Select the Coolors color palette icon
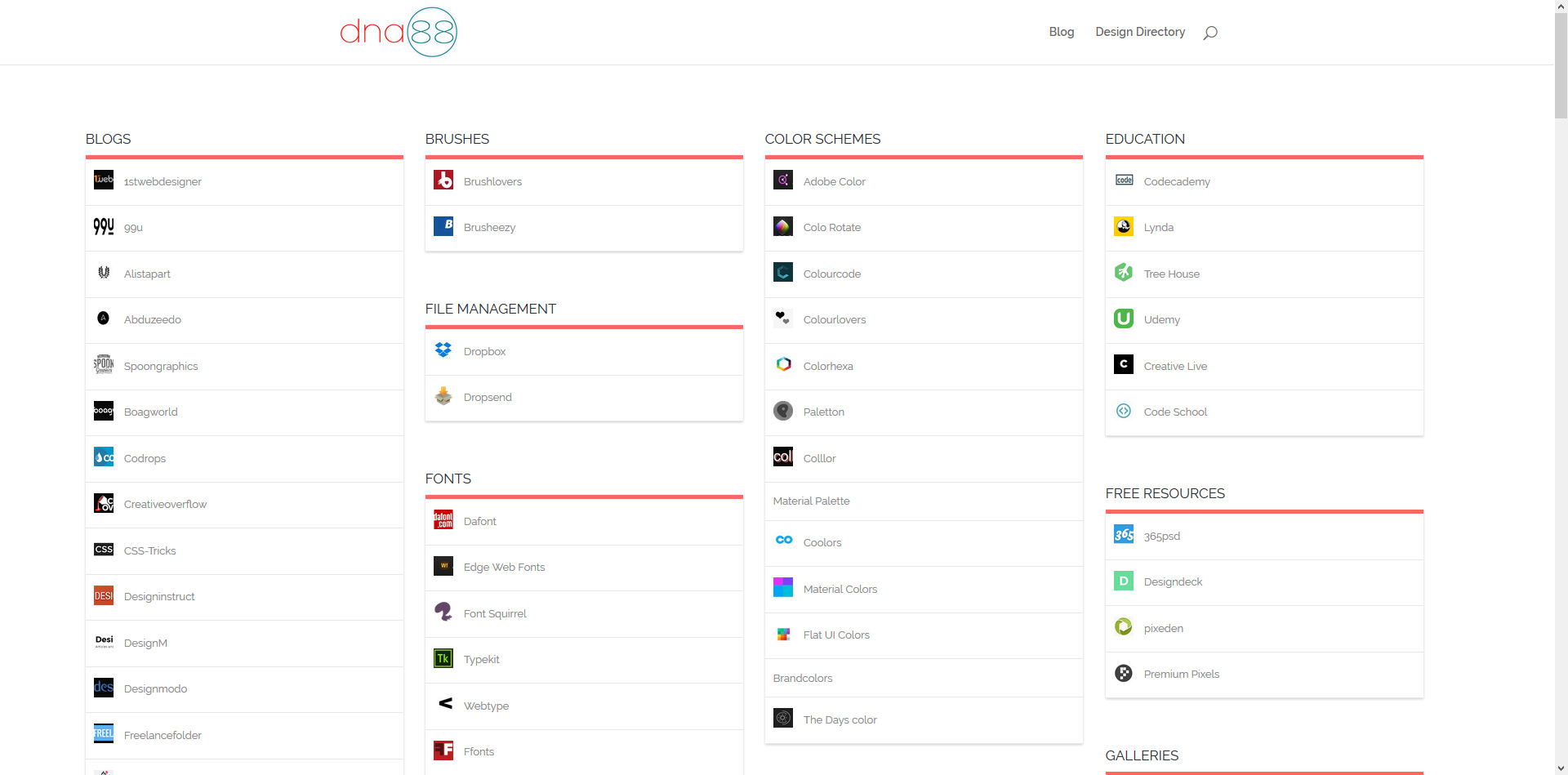 click(783, 541)
